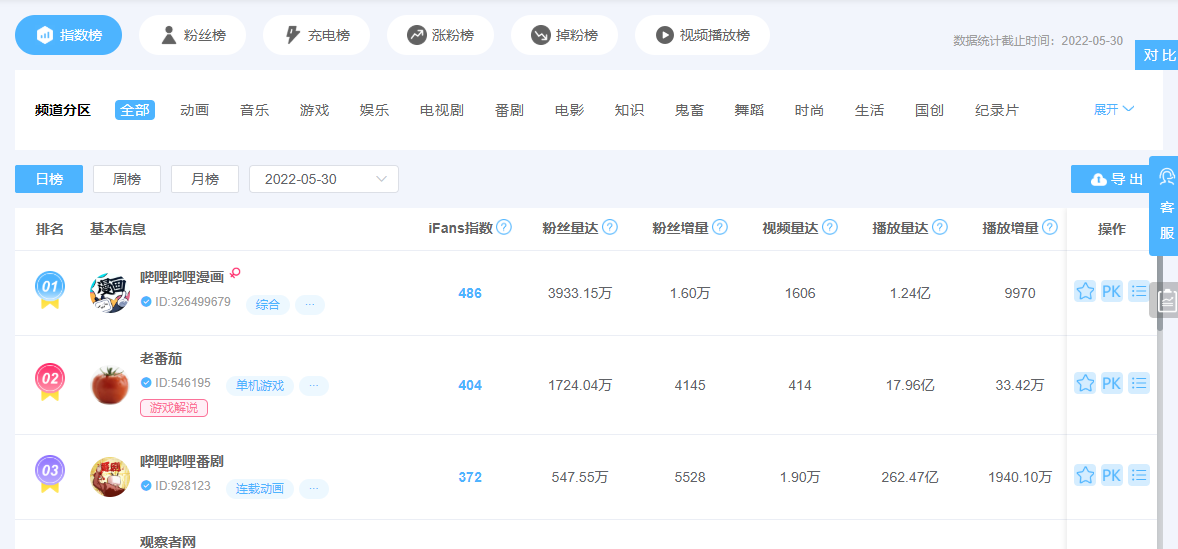Show the 粉丝量达 help icon
1178x549 pixels.
tap(610, 227)
